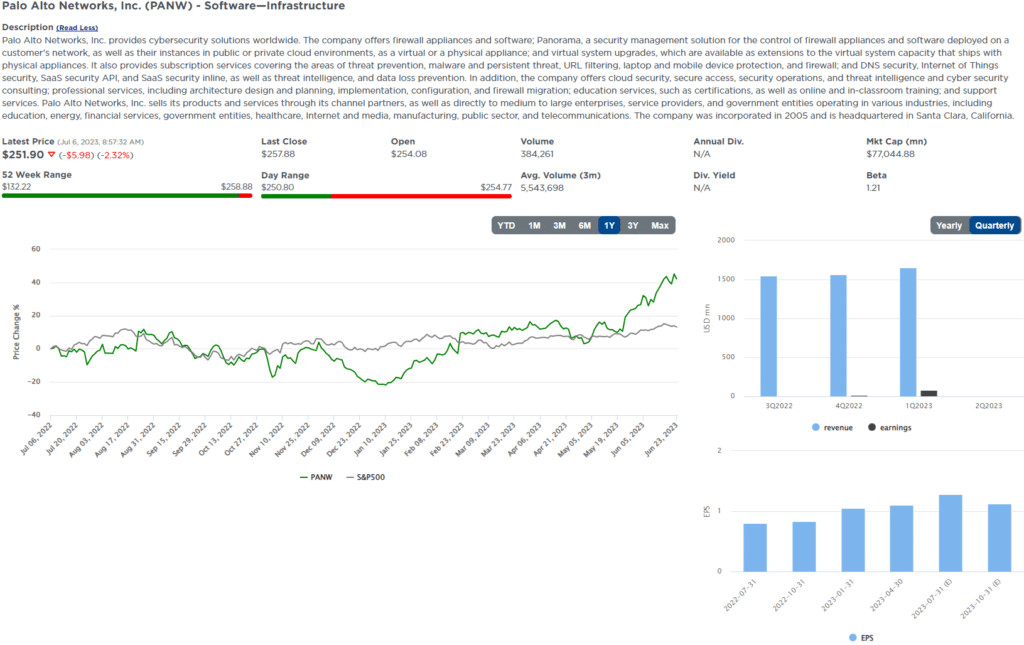Click the 2Q2023 axis label

(x=988, y=405)
